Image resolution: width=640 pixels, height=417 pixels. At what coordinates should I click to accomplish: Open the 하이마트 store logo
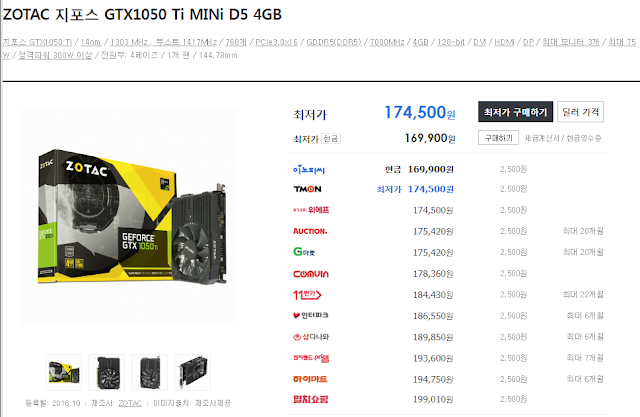(310, 379)
